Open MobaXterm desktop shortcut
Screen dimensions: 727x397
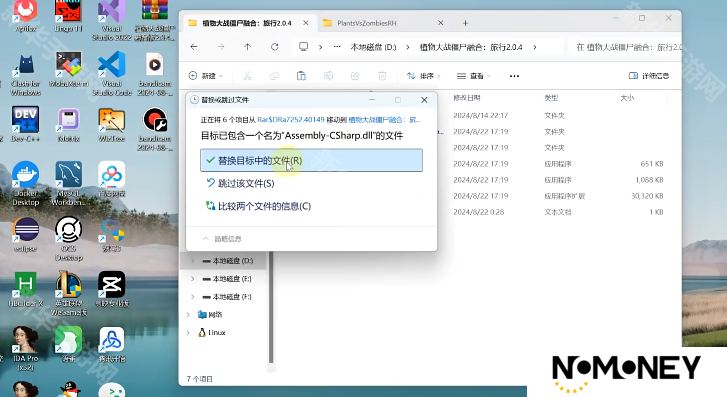pyautogui.click(x=68, y=70)
